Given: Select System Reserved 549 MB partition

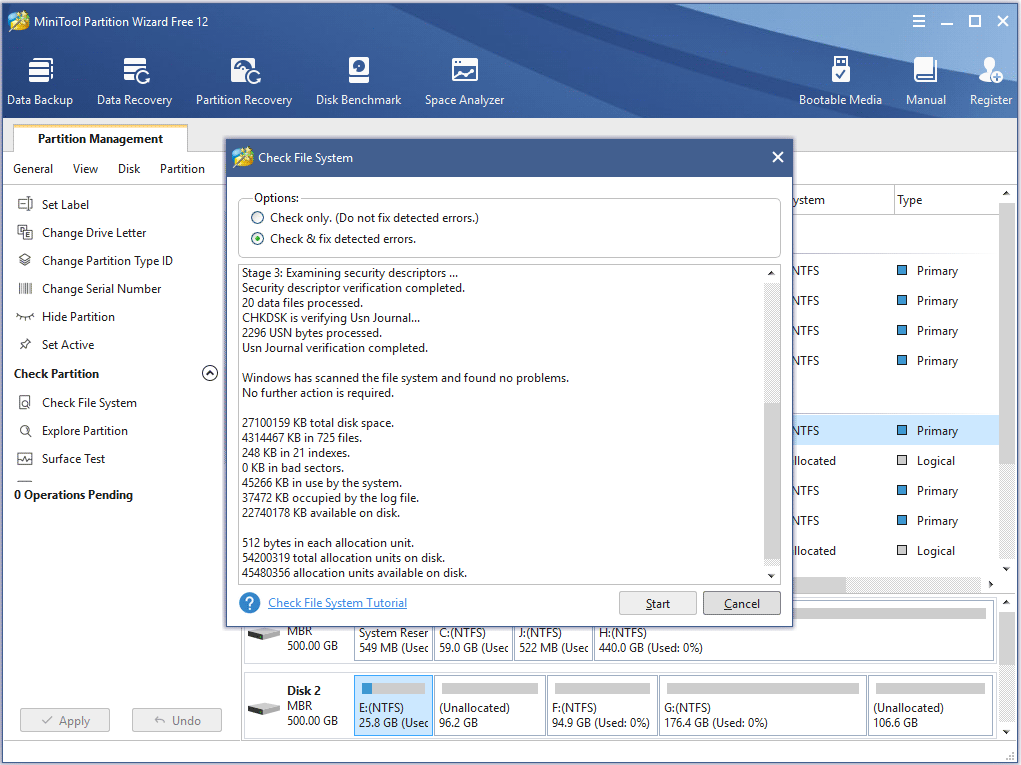Looking at the screenshot, I should click(x=393, y=641).
